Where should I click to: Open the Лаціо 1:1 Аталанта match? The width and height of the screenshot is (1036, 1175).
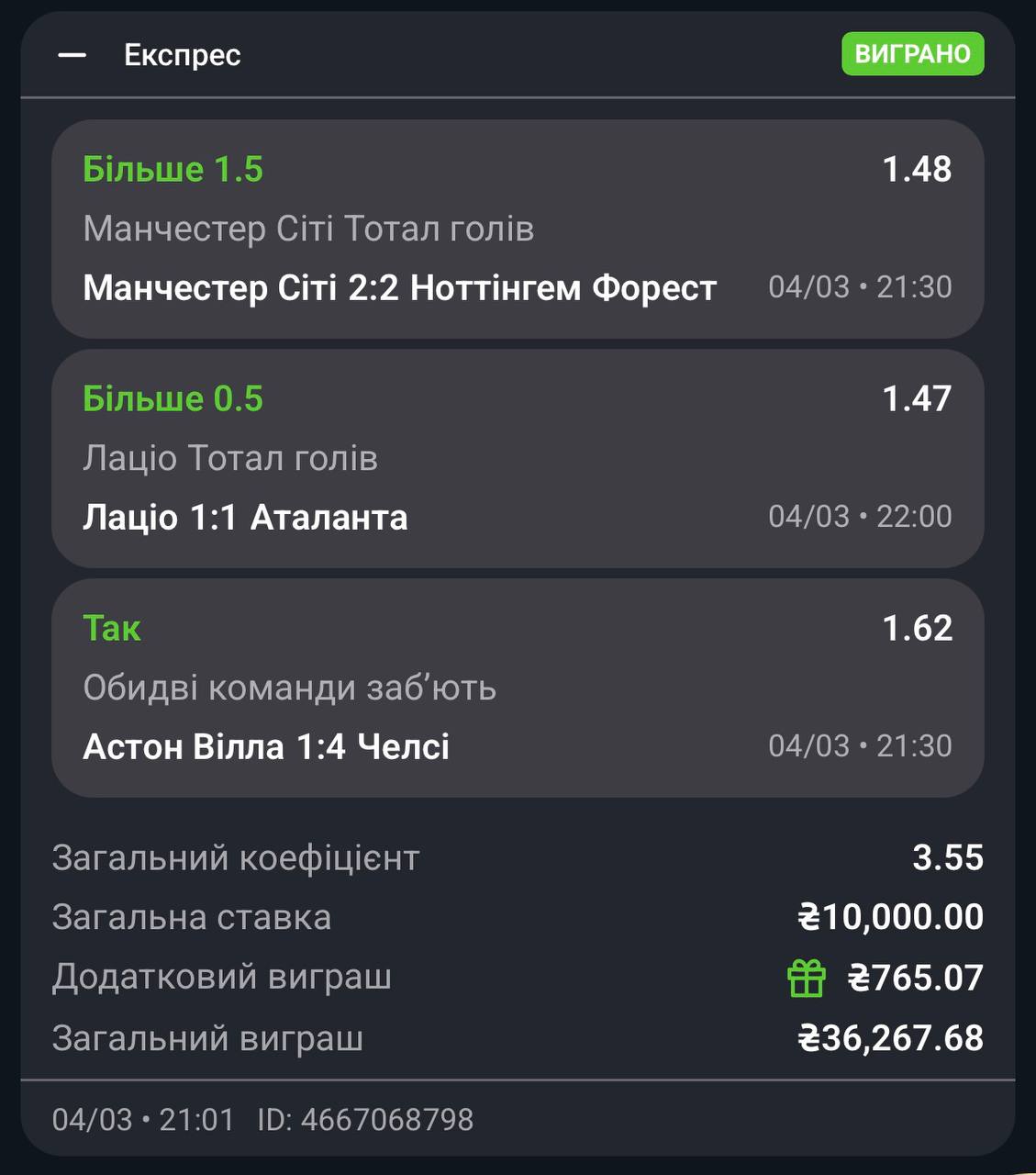(245, 518)
